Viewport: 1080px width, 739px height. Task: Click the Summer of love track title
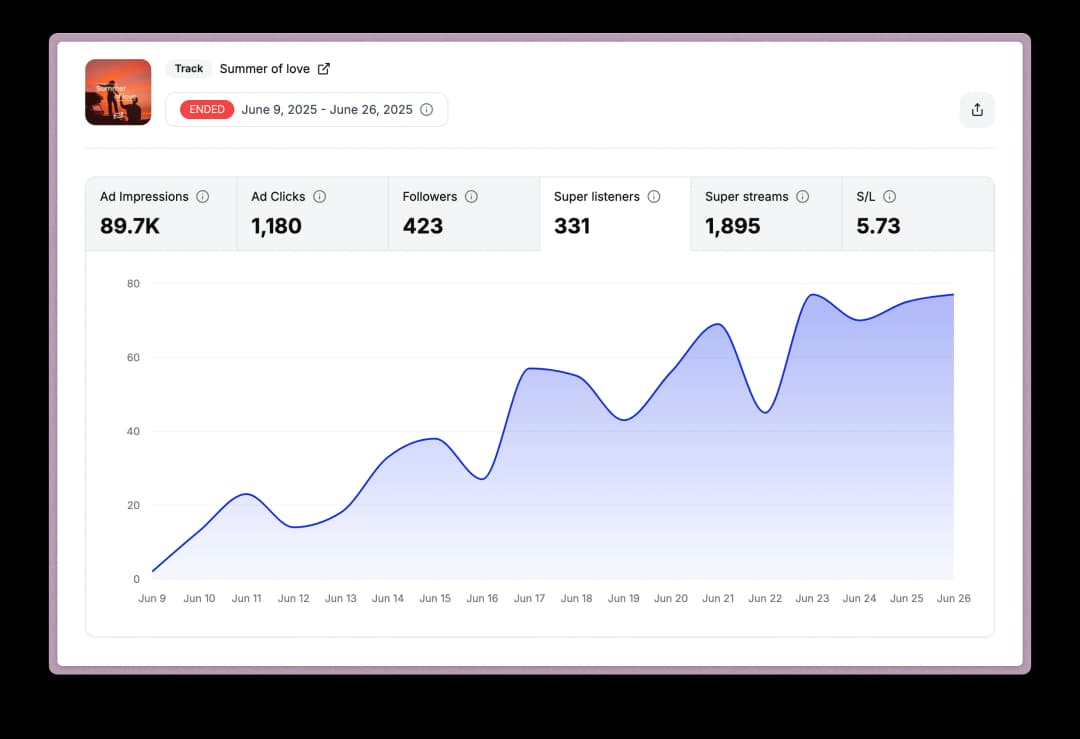[x=264, y=69]
